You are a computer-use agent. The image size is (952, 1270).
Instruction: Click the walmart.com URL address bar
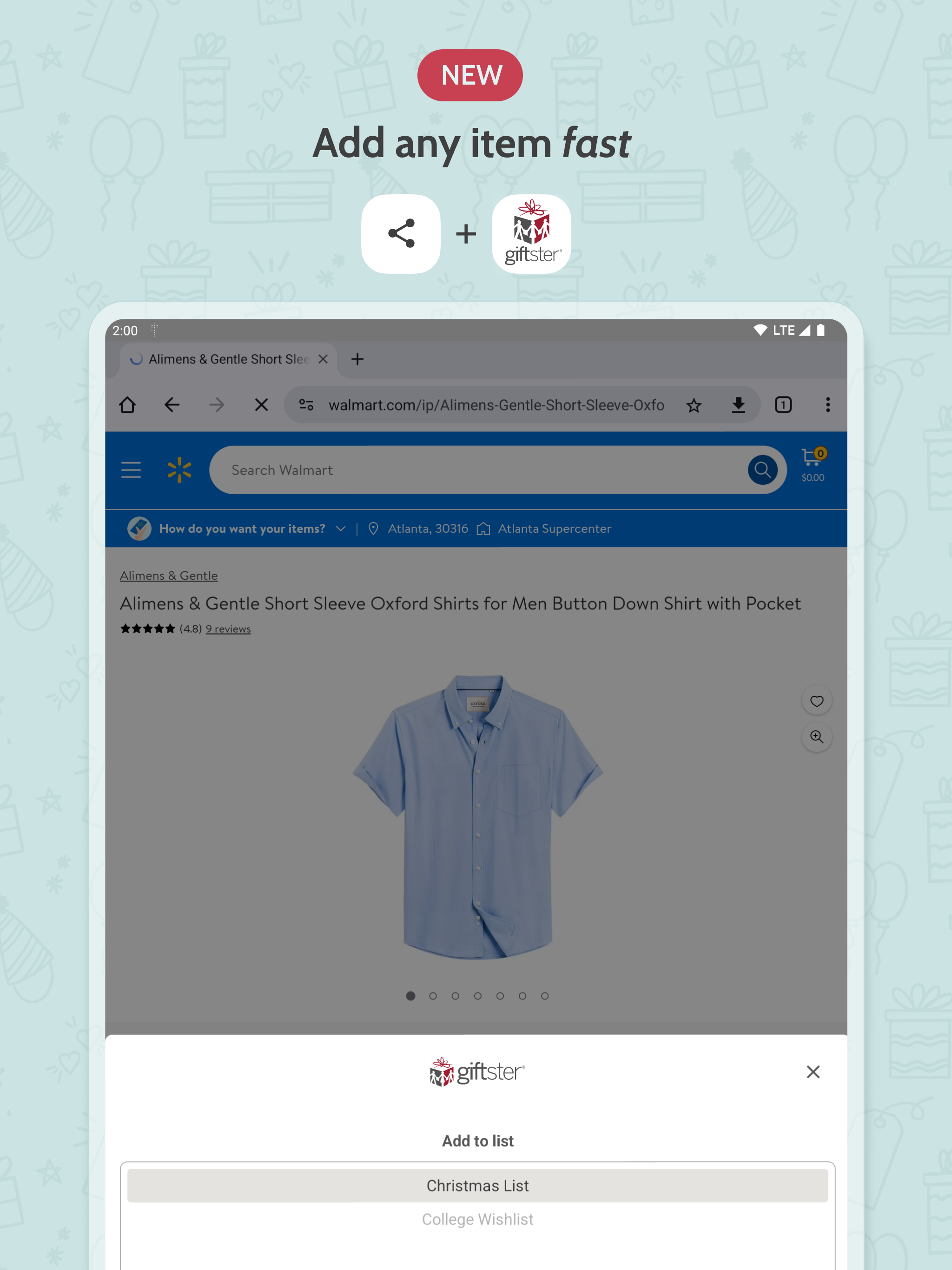point(496,405)
